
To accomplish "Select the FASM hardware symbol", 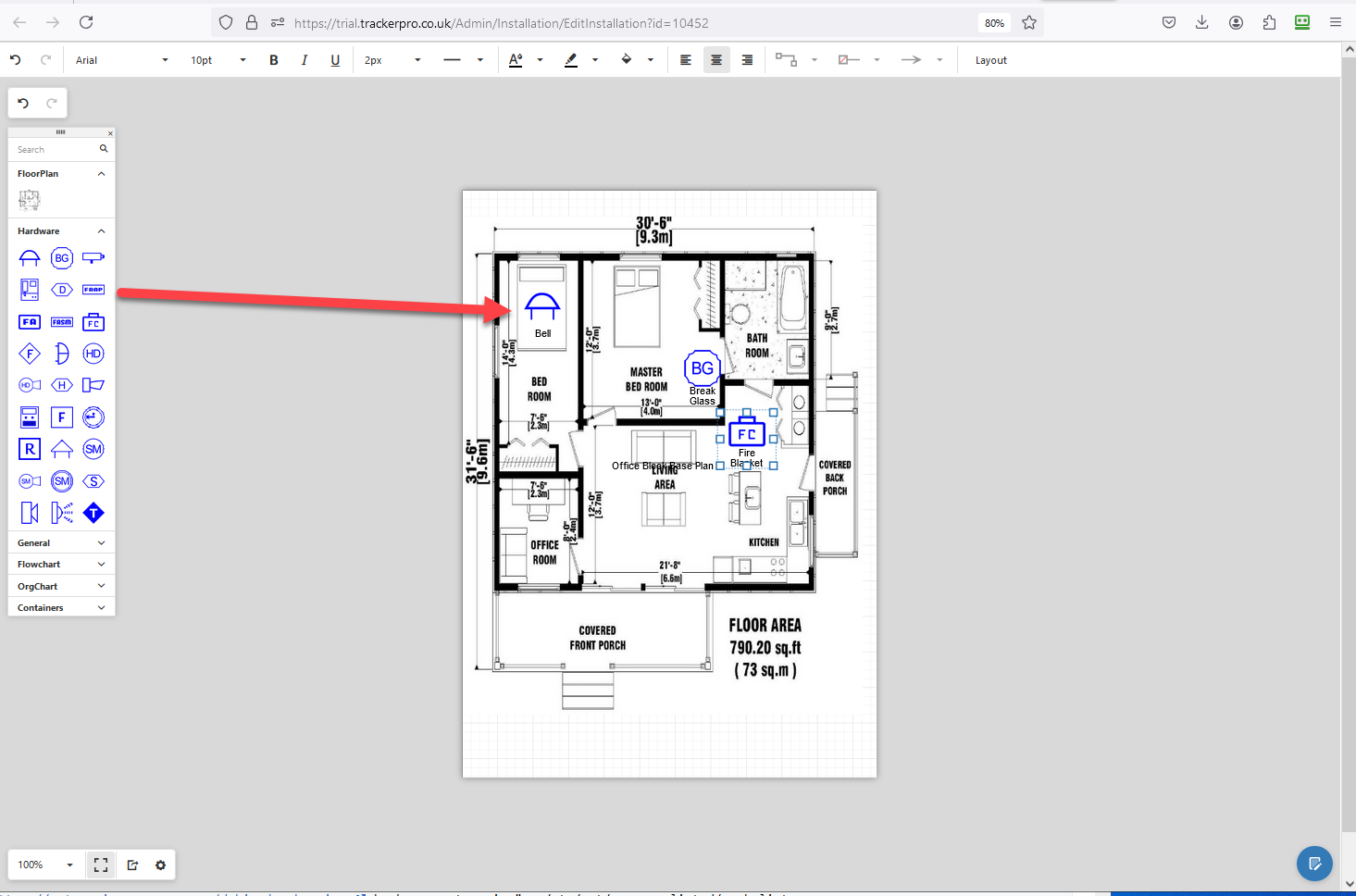I will tap(62, 322).
